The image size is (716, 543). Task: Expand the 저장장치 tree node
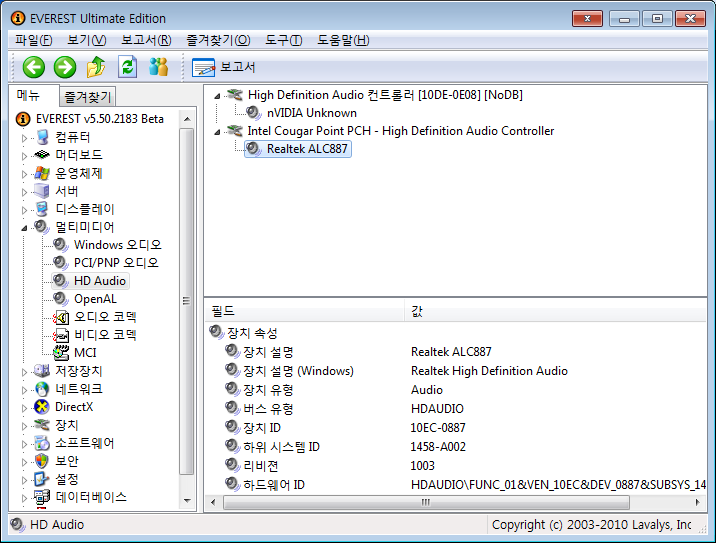click(x=24, y=372)
